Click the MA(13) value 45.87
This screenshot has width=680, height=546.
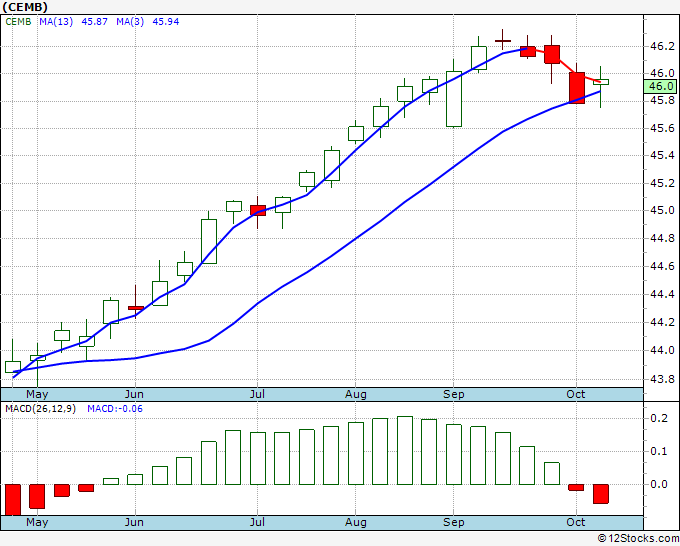click(94, 22)
